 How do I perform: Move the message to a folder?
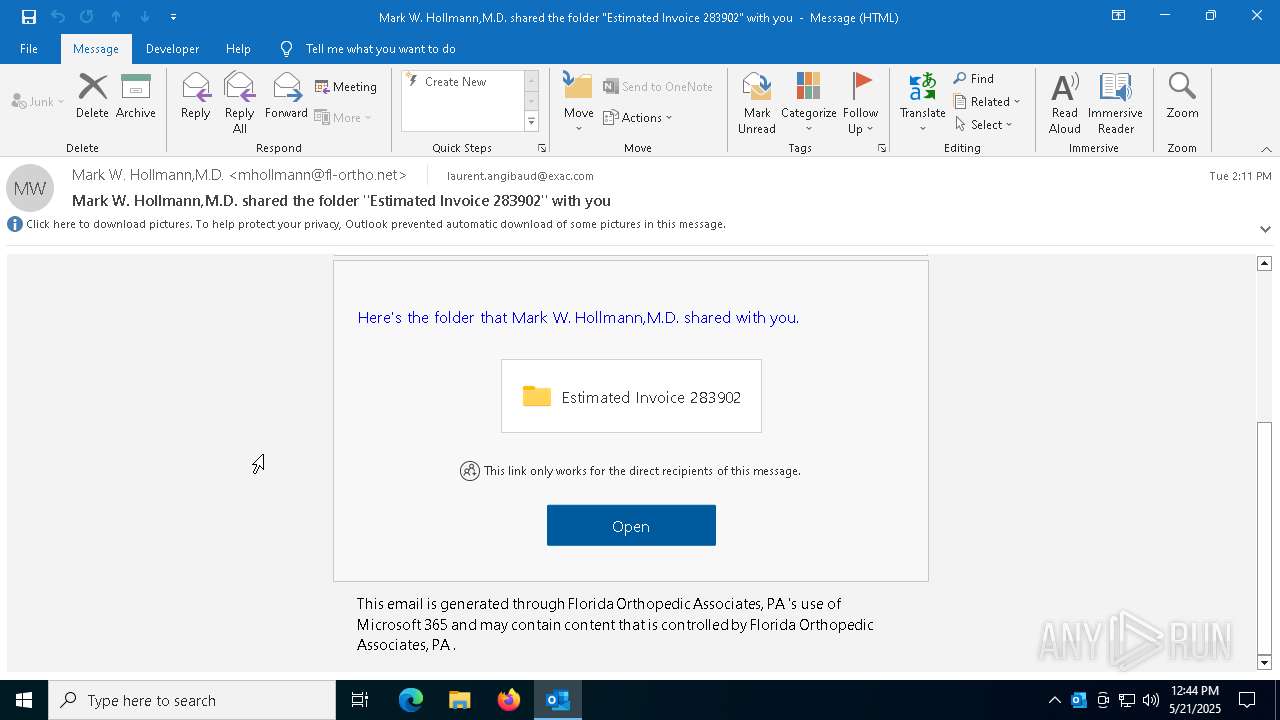578,103
